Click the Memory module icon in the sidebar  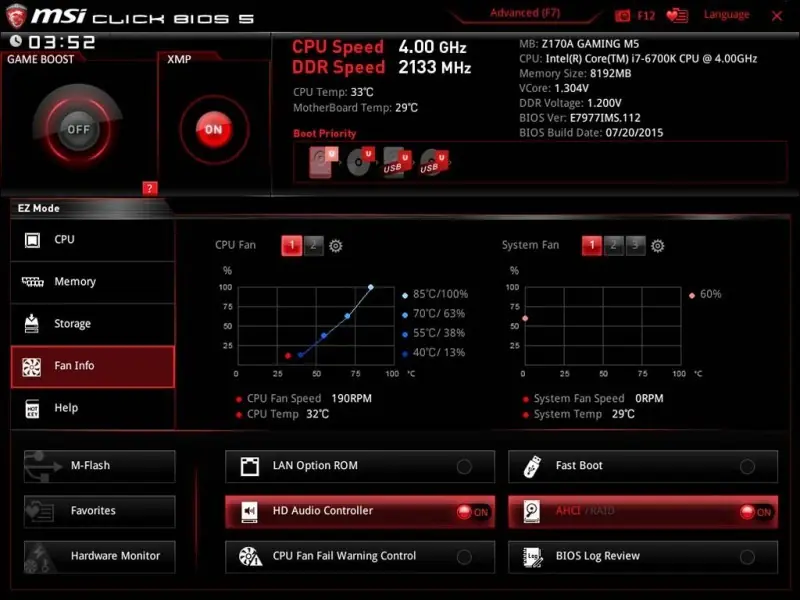point(33,282)
